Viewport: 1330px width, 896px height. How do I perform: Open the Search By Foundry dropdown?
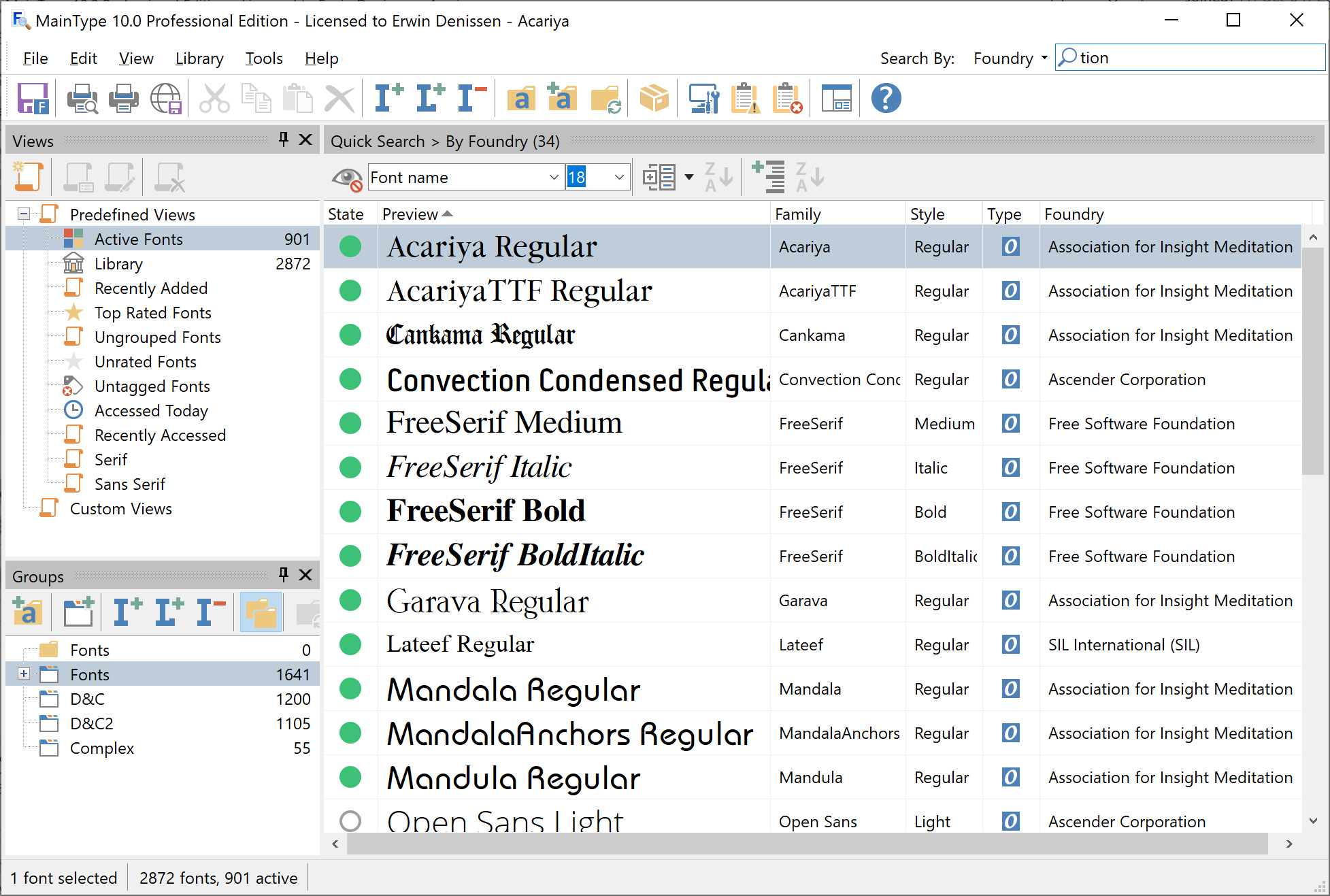[1010, 59]
